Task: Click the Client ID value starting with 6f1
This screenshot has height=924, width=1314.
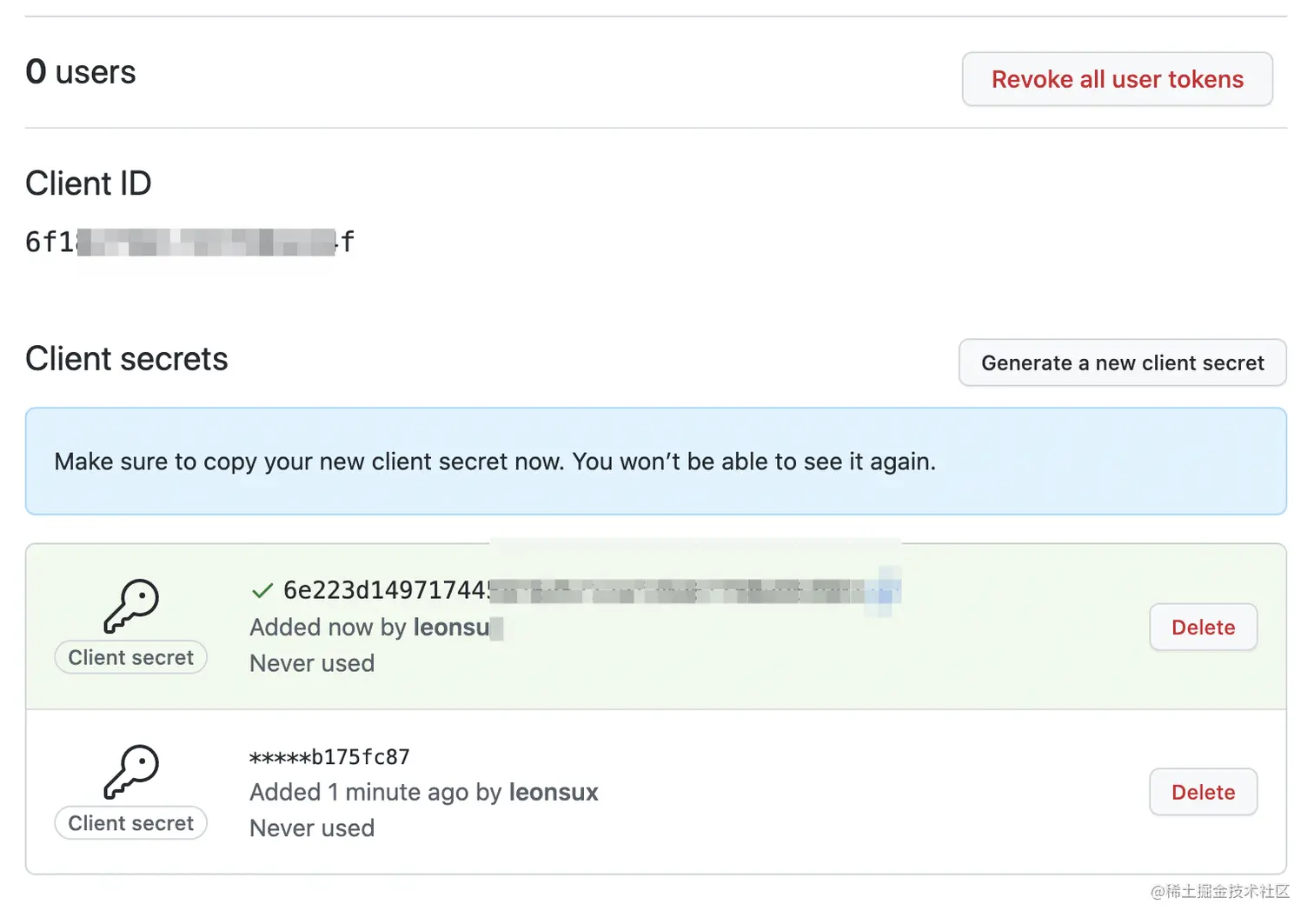Action: [x=189, y=242]
